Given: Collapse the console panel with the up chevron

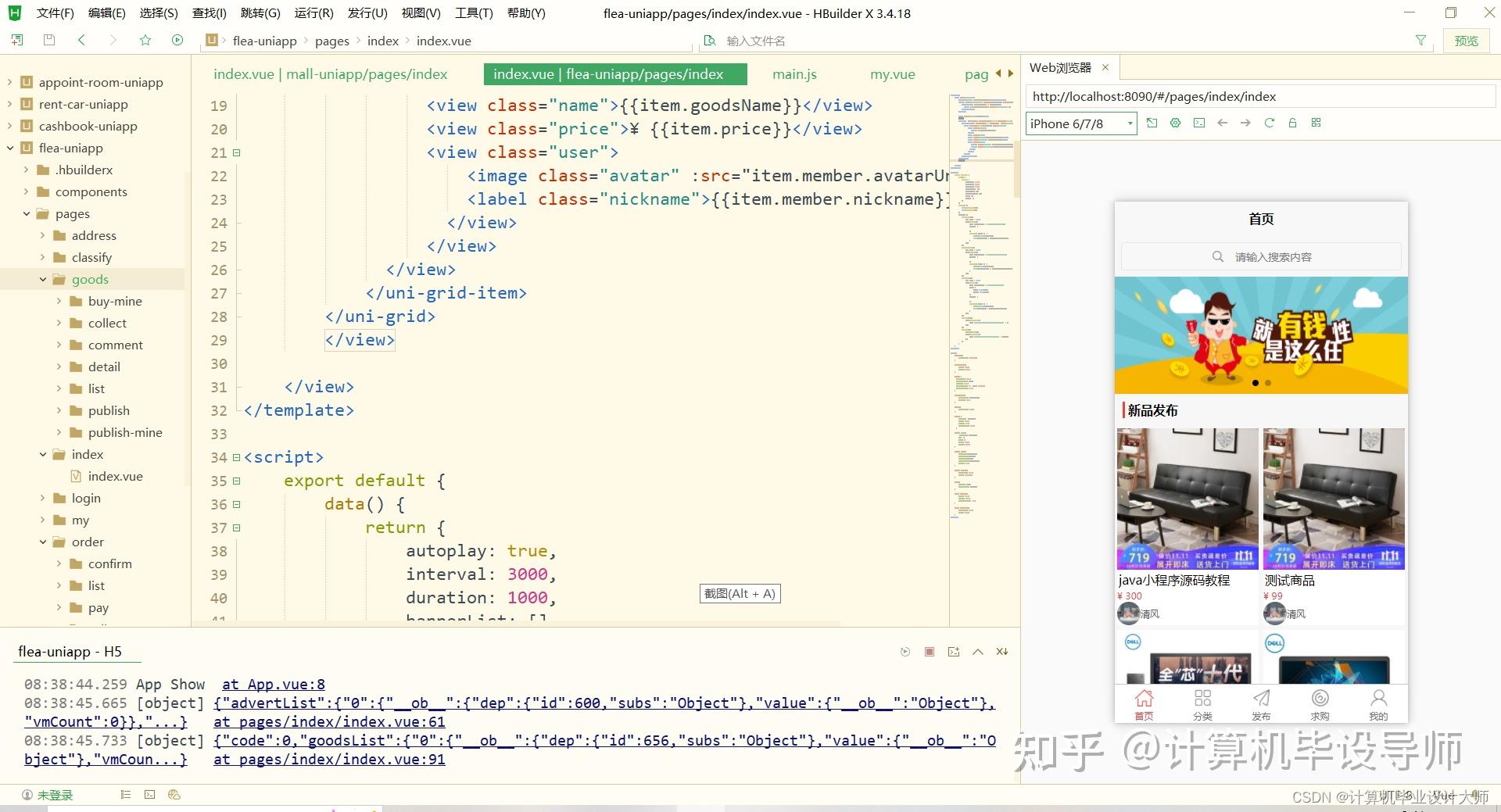Looking at the screenshot, I should pyautogui.click(x=977, y=651).
